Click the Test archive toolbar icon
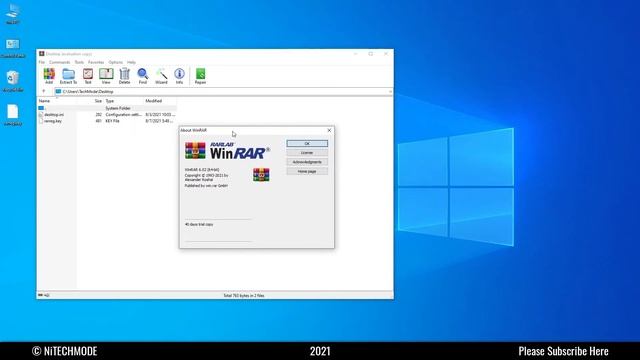640x360 pixels. pyautogui.click(x=88, y=76)
